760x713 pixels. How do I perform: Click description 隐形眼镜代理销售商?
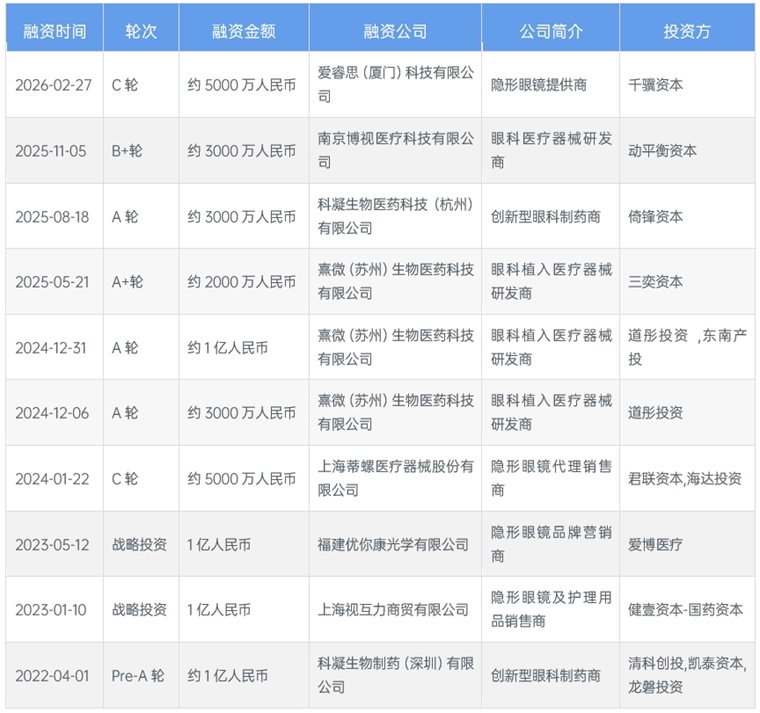551,478
